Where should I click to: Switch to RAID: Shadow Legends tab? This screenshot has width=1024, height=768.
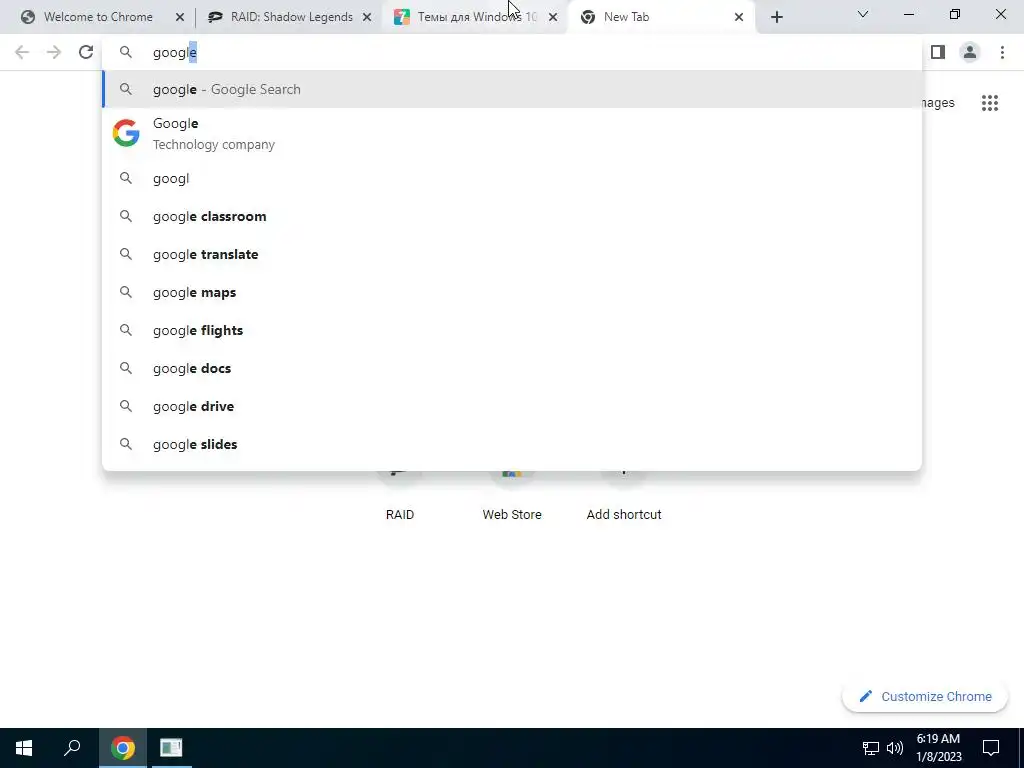(x=291, y=17)
